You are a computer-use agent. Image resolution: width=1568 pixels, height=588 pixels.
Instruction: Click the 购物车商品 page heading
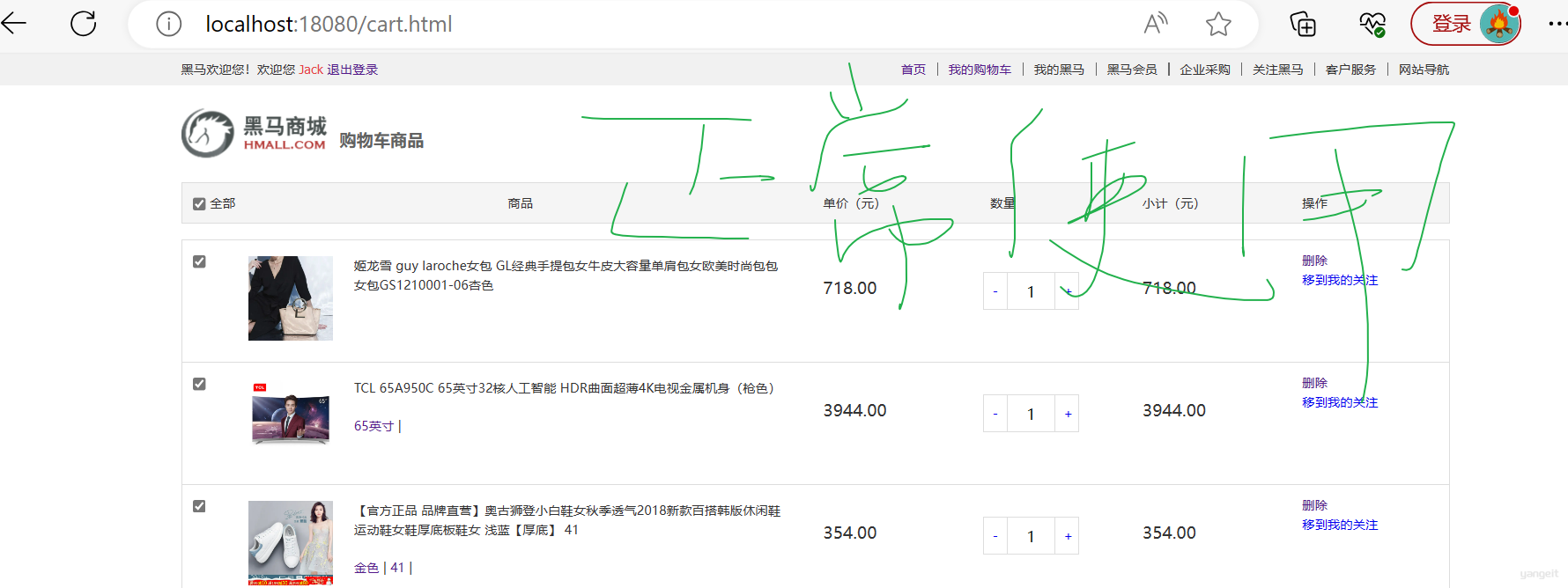pyautogui.click(x=381, y=141)
